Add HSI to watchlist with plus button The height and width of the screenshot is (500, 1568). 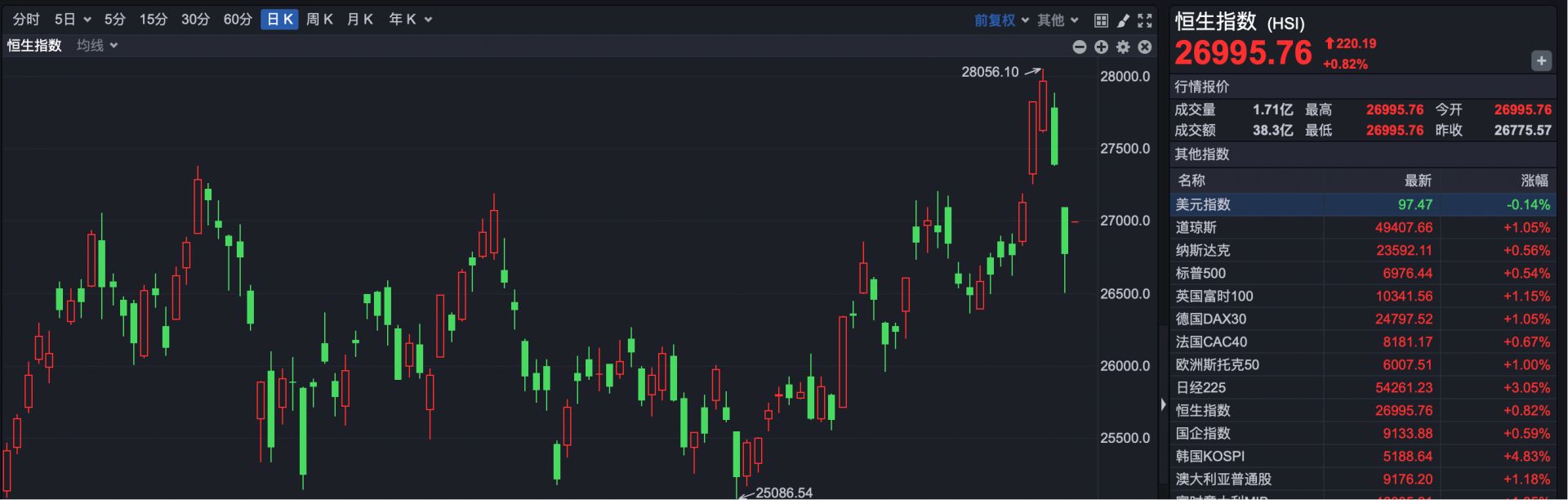click(x=1541, y=60)
